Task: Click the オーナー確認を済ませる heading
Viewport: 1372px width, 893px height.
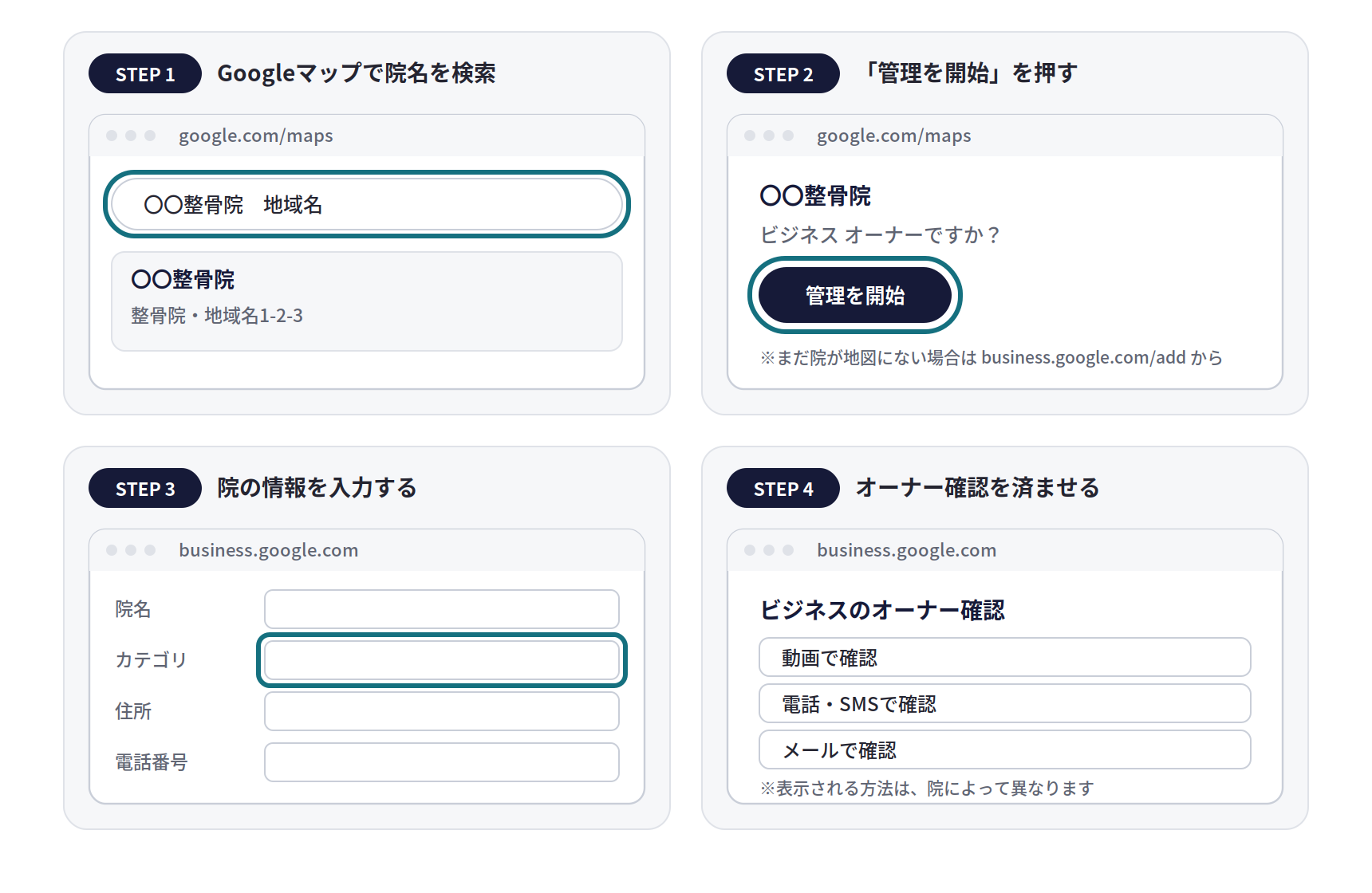Action: coord(978,488)
